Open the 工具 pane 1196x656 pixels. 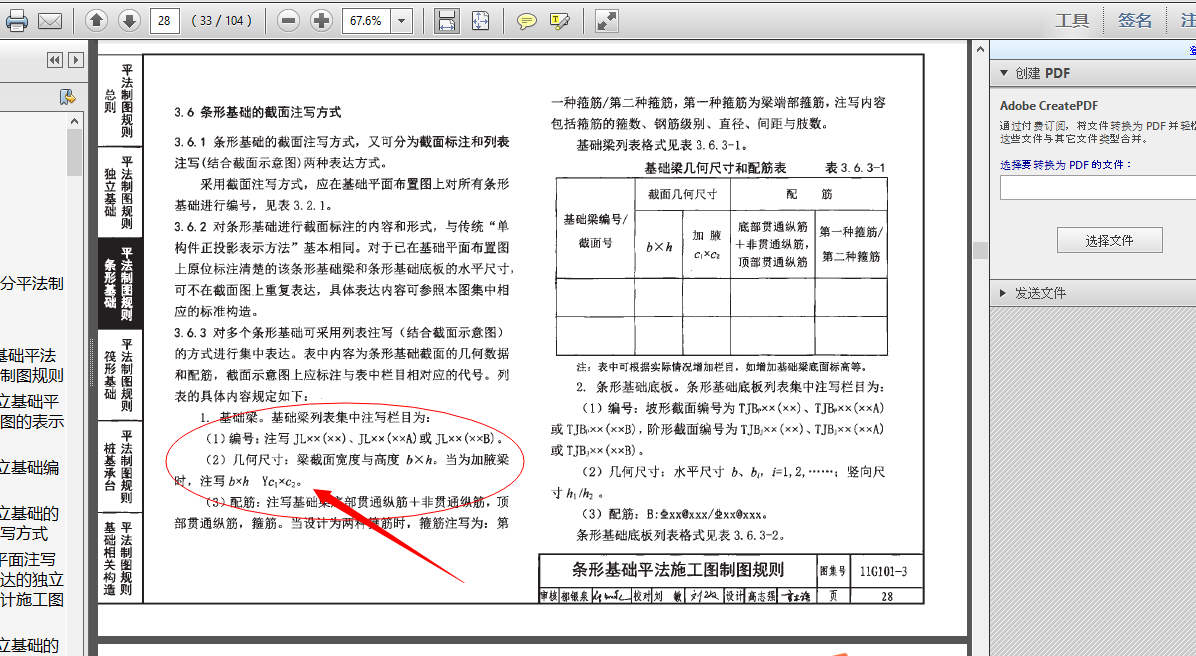tap(1073, 19)
